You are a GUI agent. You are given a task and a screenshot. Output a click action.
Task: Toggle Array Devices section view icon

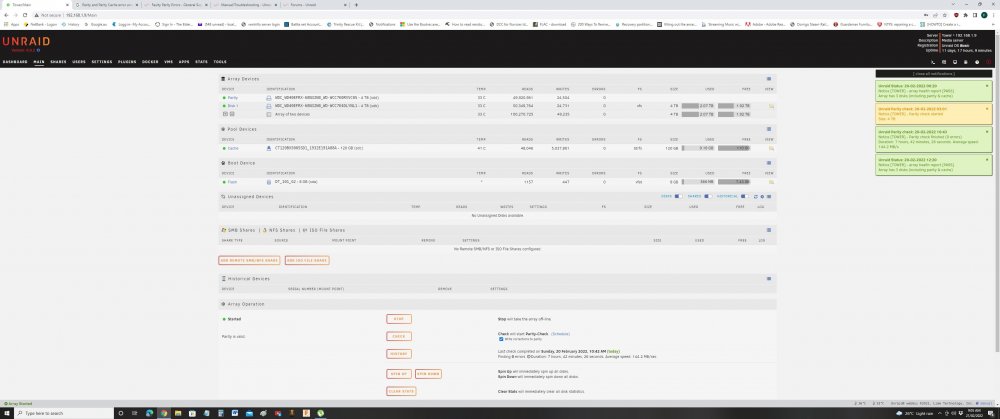(769, 79)
